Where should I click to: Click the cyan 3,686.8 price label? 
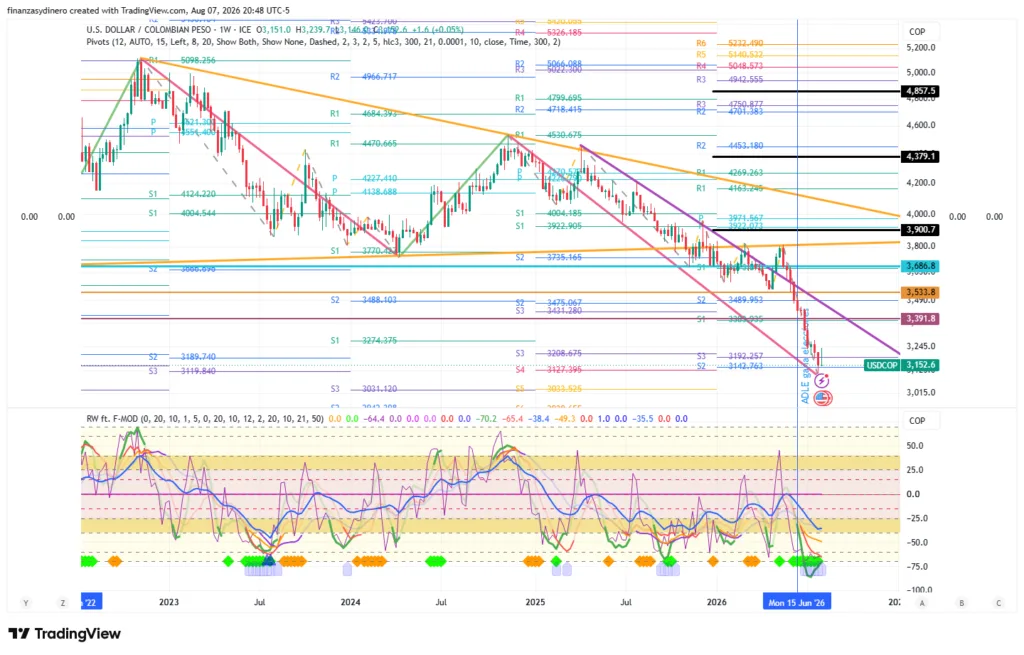pyautogui.click(x=920, y=266)
